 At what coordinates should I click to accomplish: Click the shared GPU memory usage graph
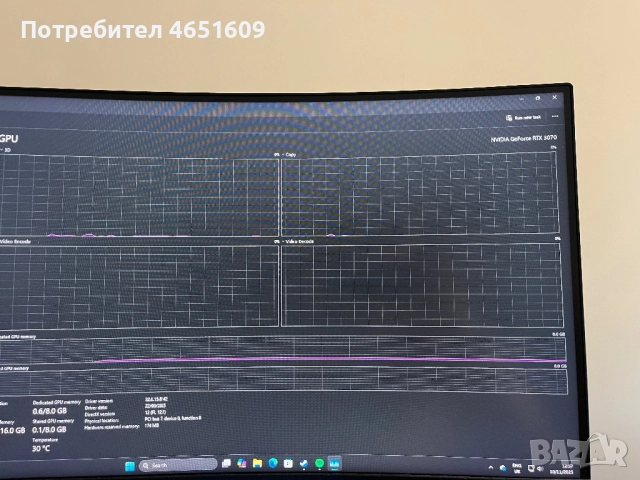pos(283,380)
